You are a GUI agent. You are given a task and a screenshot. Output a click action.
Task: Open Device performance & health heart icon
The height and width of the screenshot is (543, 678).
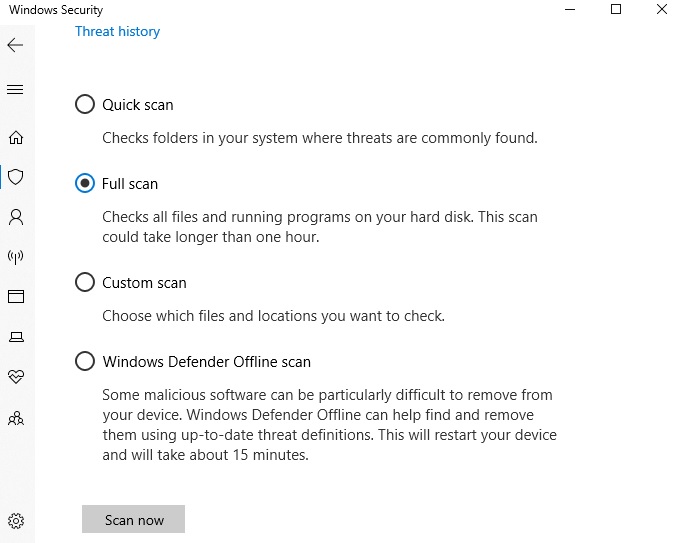16,376
